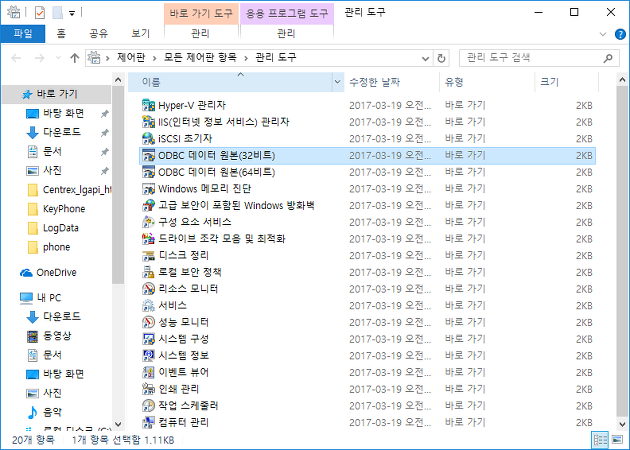Open the help question mark icon
The image size is (630, 450).
pyautogui.click(x=620, y=34)
